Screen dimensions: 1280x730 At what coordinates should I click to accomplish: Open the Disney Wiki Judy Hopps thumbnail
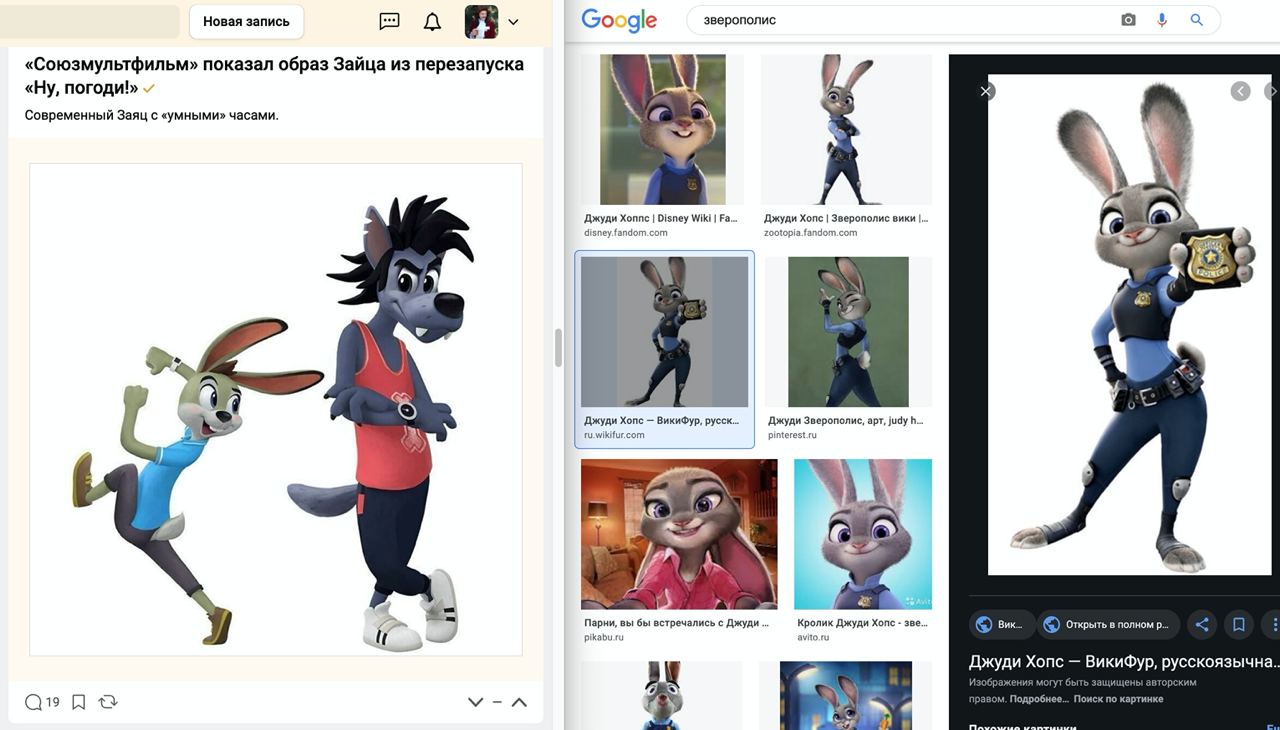coord(662,130)
